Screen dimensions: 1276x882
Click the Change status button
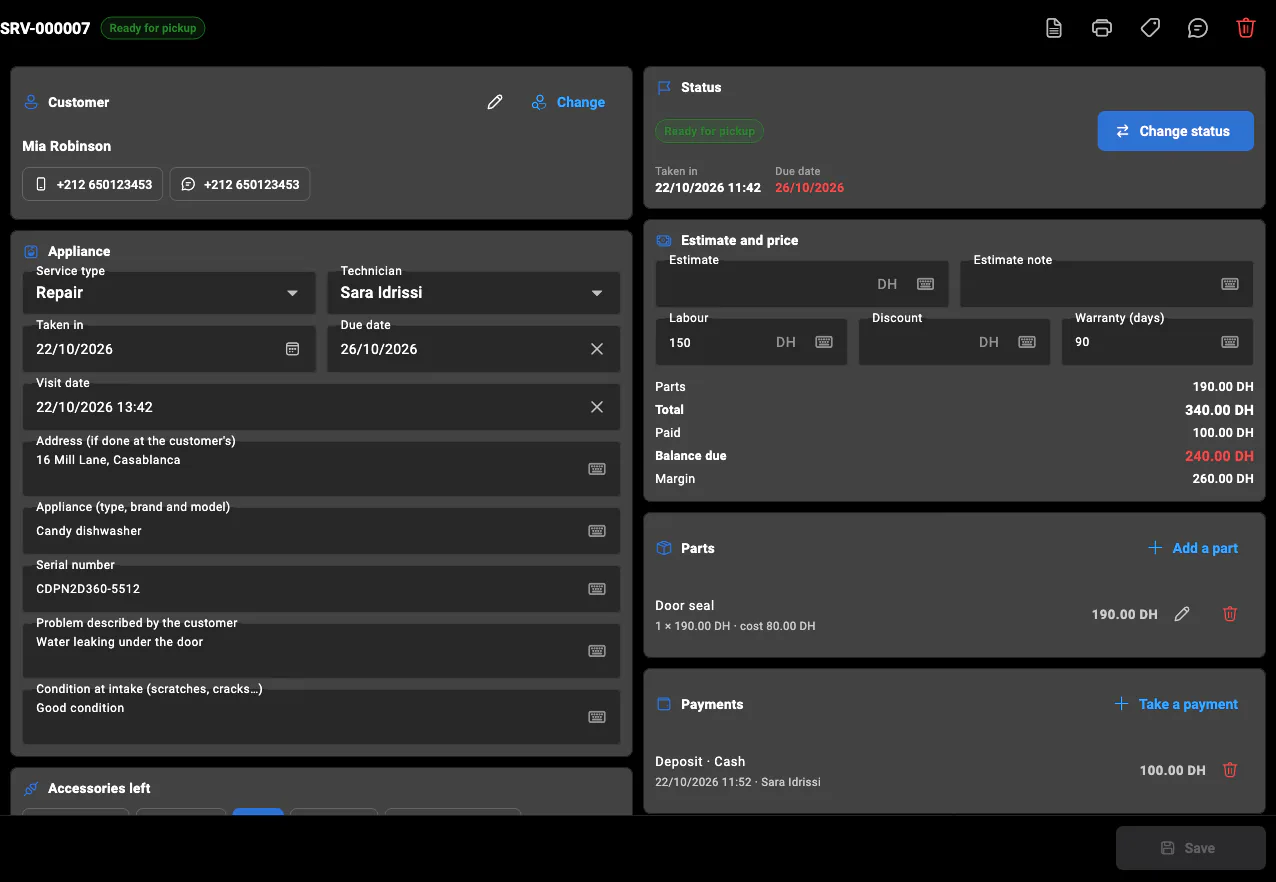(1175, 131)
